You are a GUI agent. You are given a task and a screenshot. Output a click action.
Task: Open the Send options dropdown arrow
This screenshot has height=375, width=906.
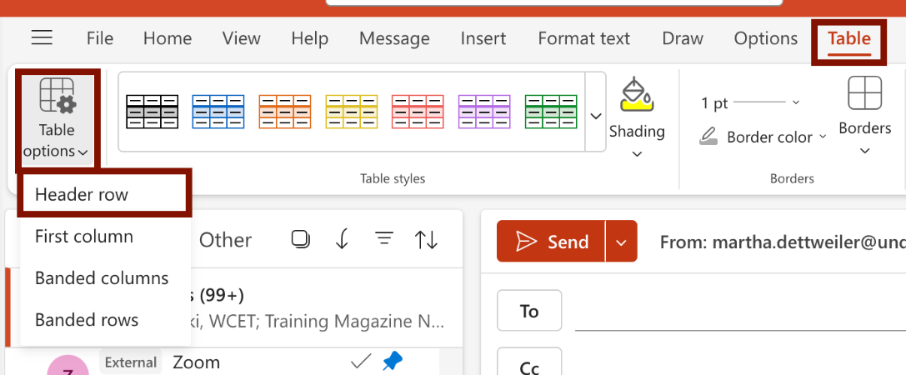(621, 242)
